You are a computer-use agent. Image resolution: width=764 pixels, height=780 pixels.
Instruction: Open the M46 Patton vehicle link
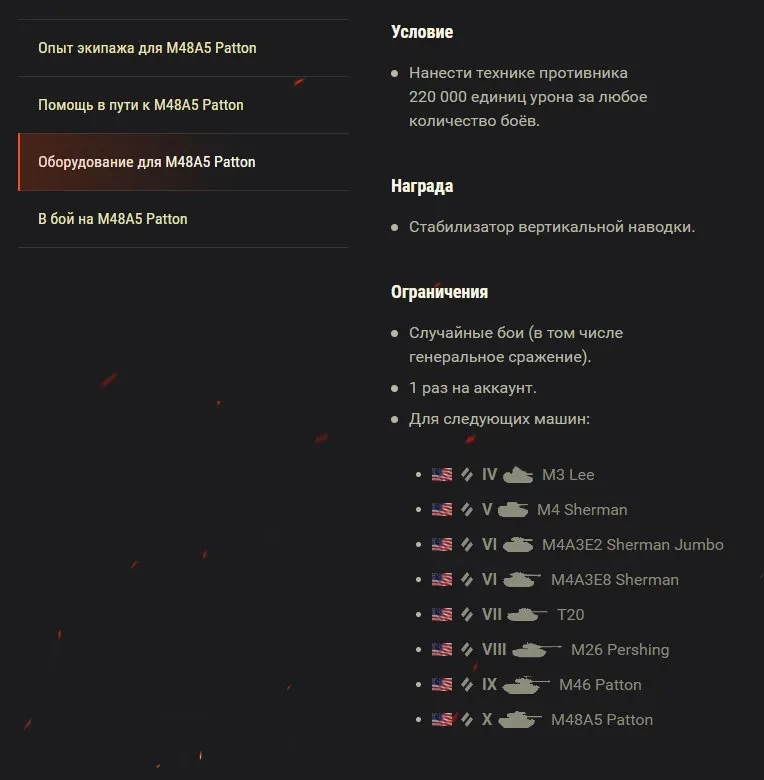pyautogui.click(x=600, y=685)
